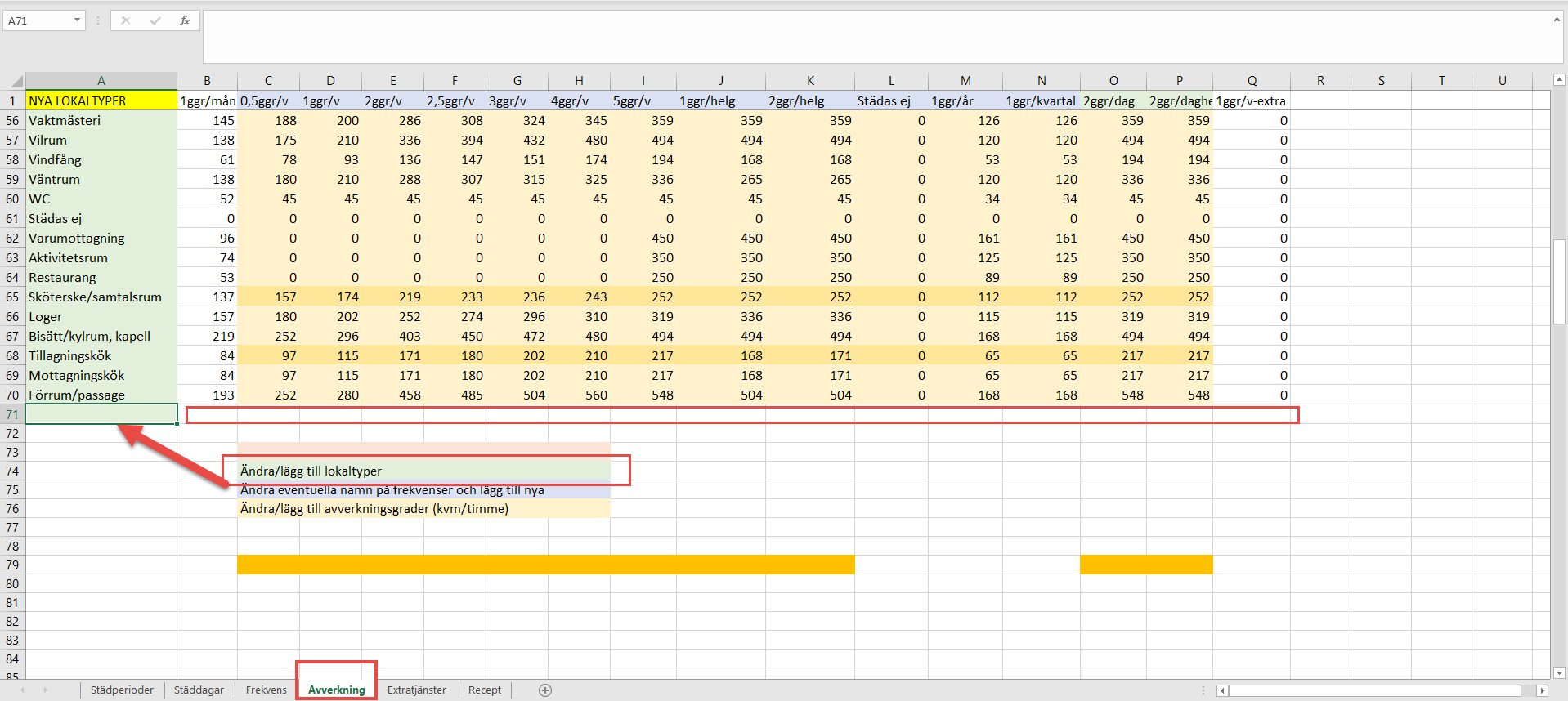Go to the Recept sheet tab
1568x701 pixels.
[x=485, y=690]
